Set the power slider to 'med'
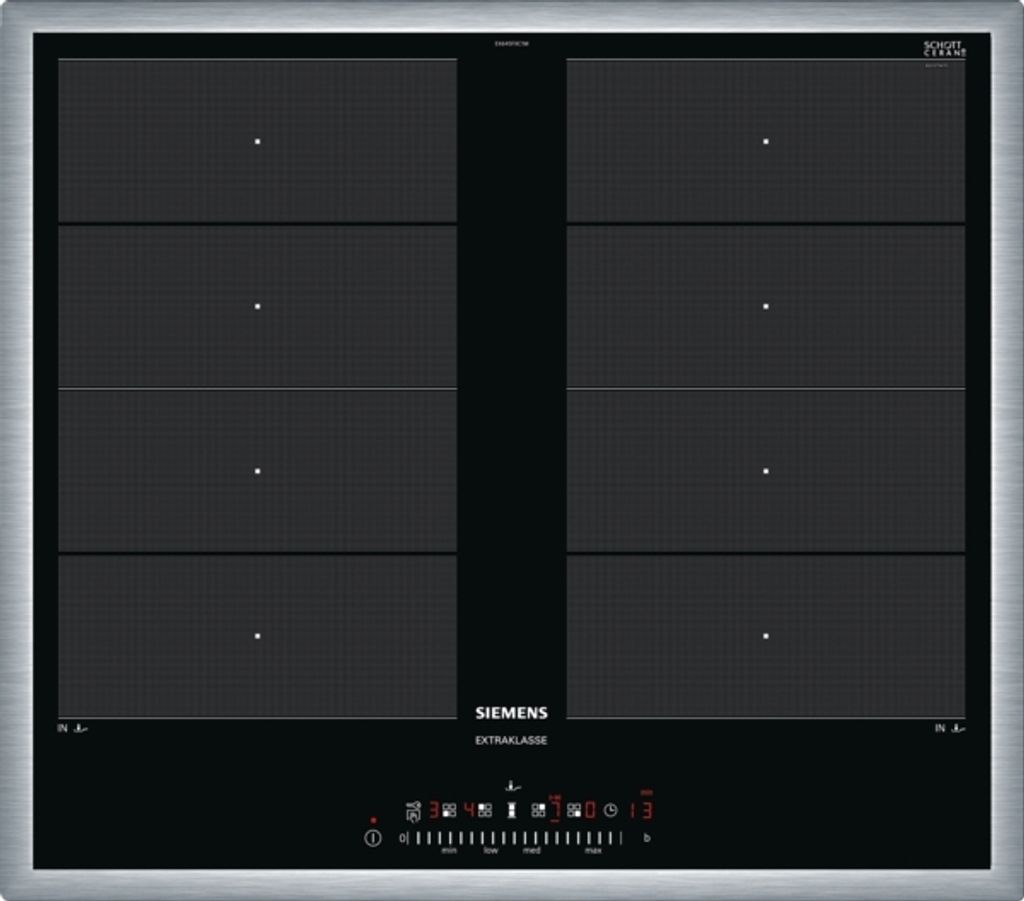The height and width of the screenshot is (901, 1024). pos(532,839)
